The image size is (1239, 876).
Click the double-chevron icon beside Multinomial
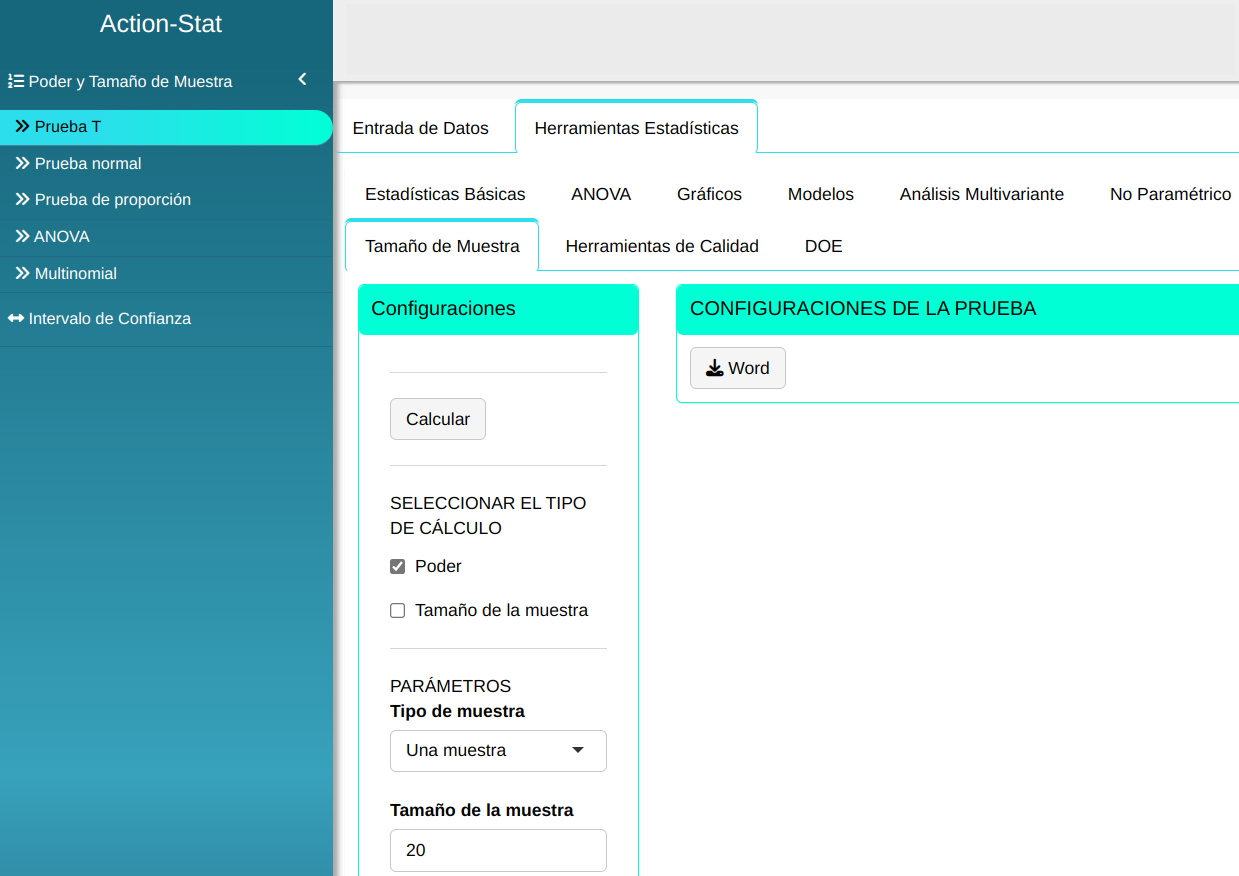point(22,273)
